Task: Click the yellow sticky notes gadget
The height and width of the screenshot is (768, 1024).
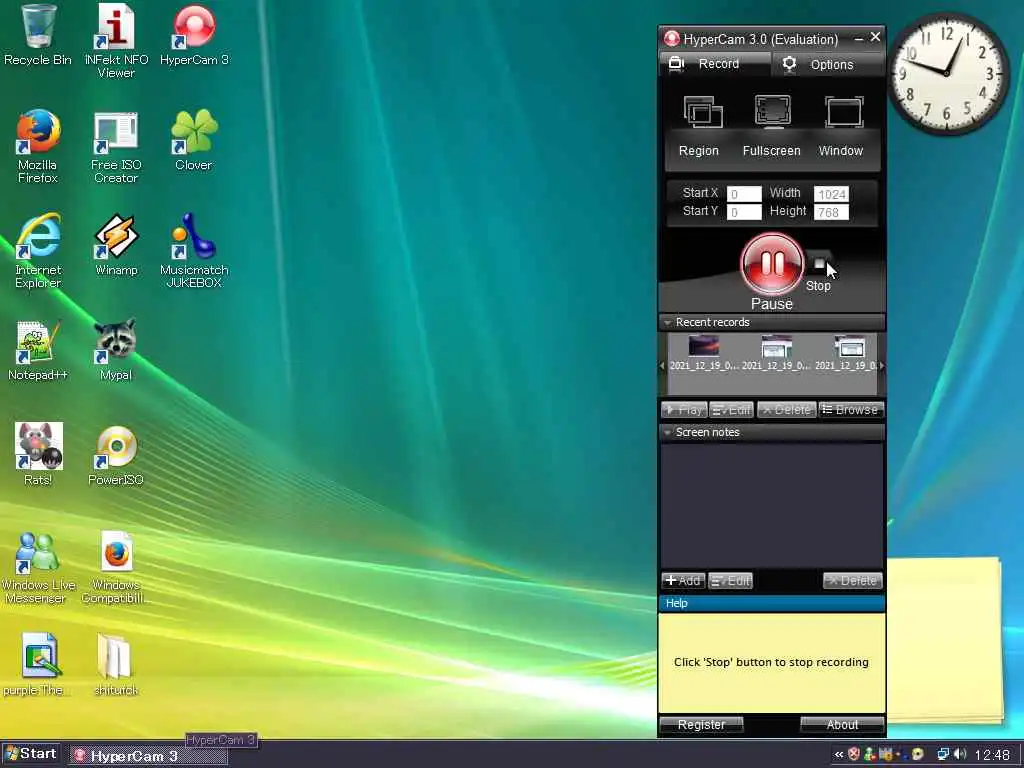Action: tap(944, 640)
